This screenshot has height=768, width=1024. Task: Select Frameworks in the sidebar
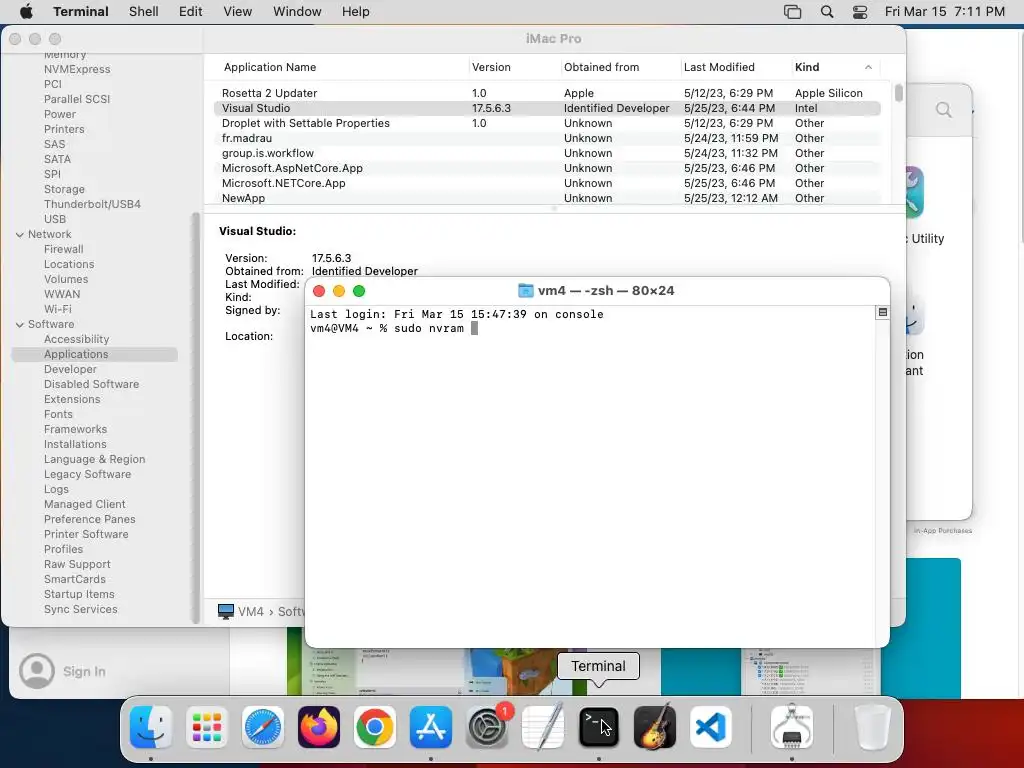pos(75,430)
